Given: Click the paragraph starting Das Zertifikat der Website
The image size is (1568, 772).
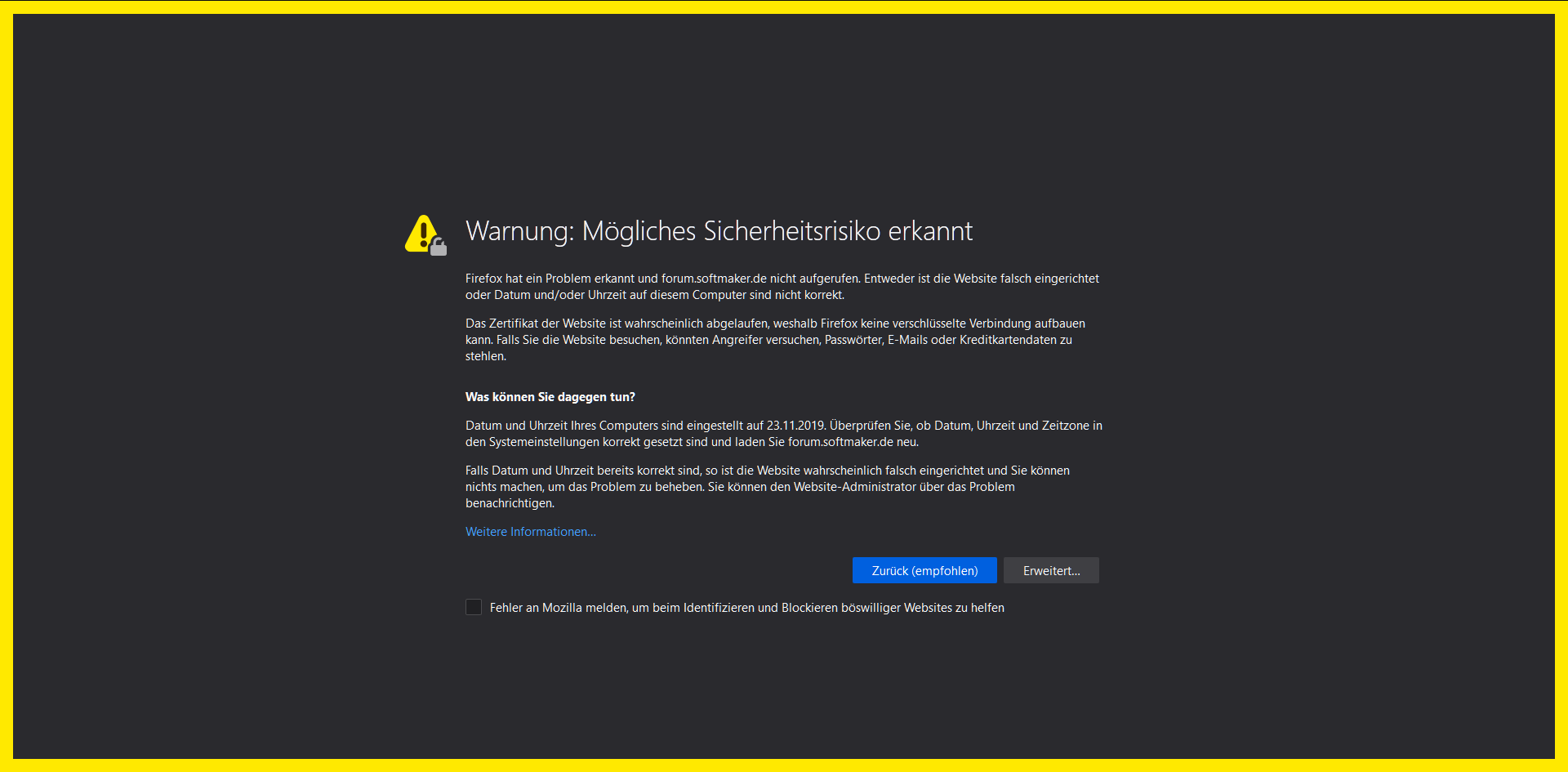Looking at the screenshot, I should (x=776, y=340).
